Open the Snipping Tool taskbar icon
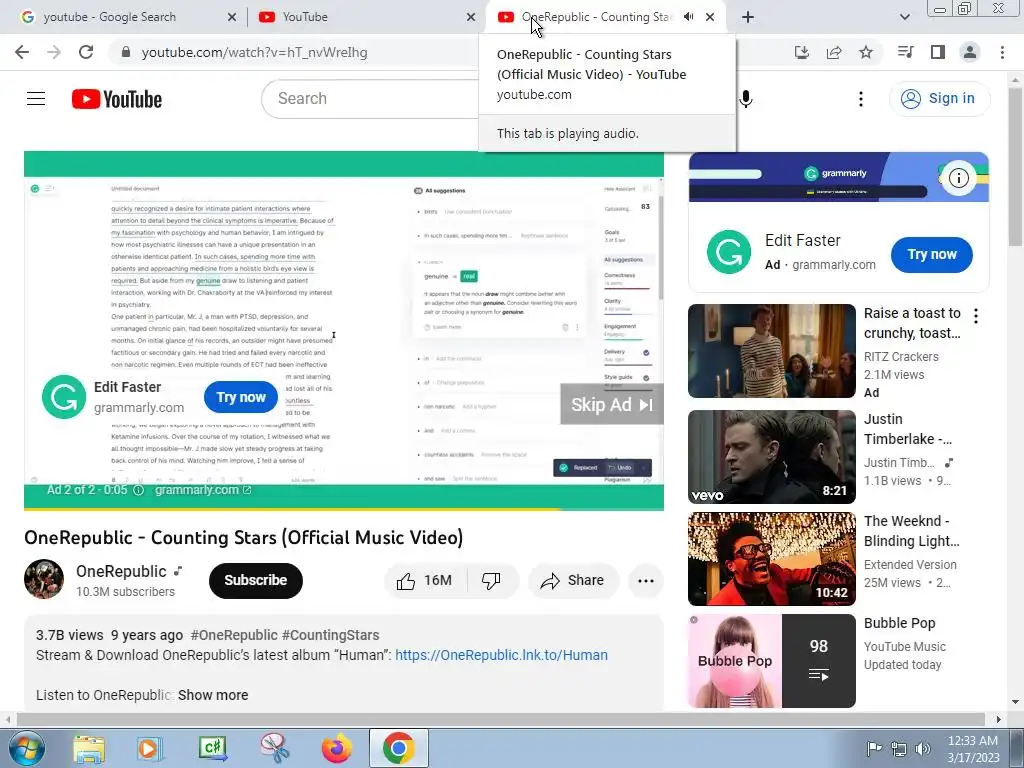Viewport: 1024px width, 768px height. (x=275, y=748)
